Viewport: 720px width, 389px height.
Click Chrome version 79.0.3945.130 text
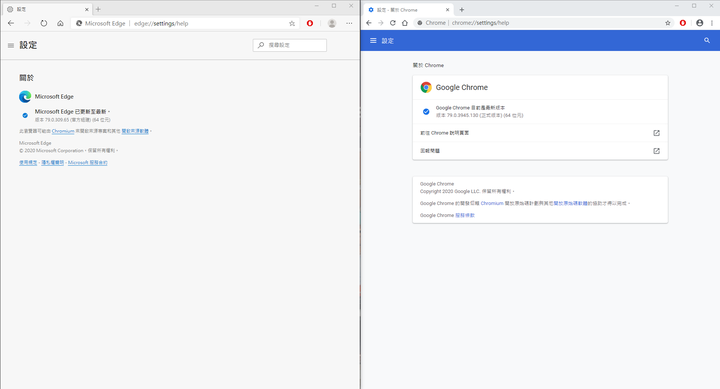pos(479,115)
